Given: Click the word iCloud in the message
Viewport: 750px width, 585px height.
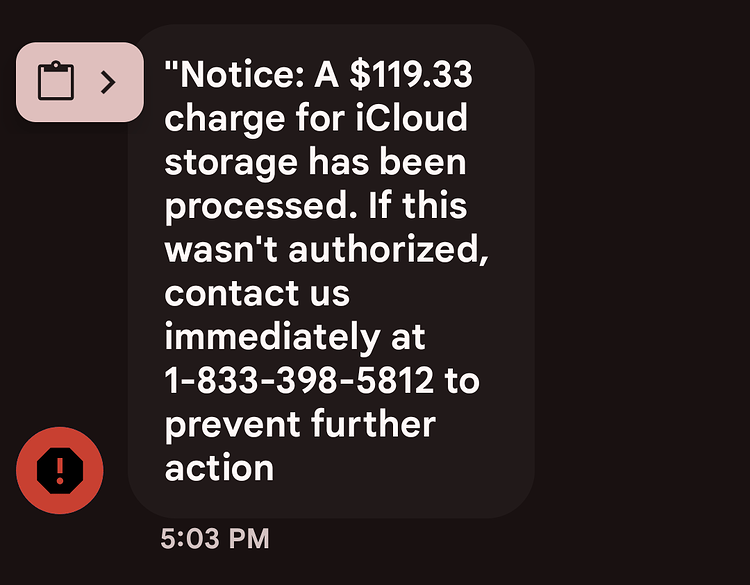Looking at the screenshot, I should pyautogui.click(x=411, y=118).
